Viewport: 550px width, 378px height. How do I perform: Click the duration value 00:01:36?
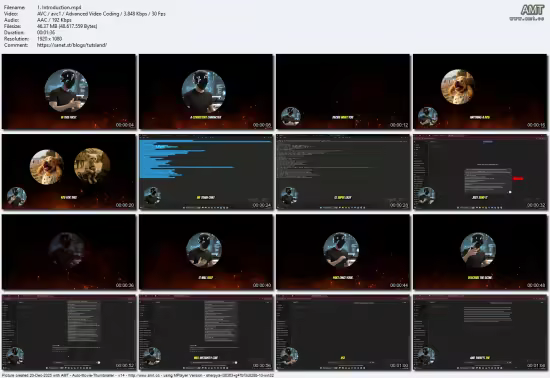(x=46, y=32)
